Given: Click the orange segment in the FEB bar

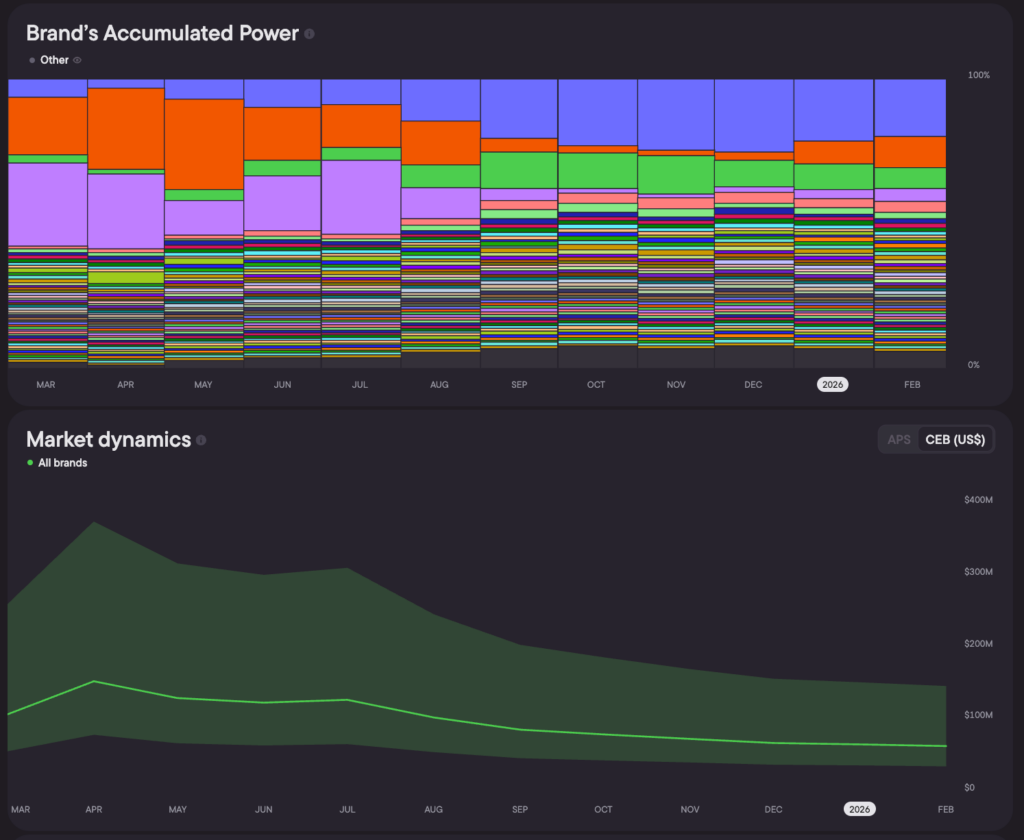Looking at the screenshot, I should pyautogui.click(x=910, y=151).
